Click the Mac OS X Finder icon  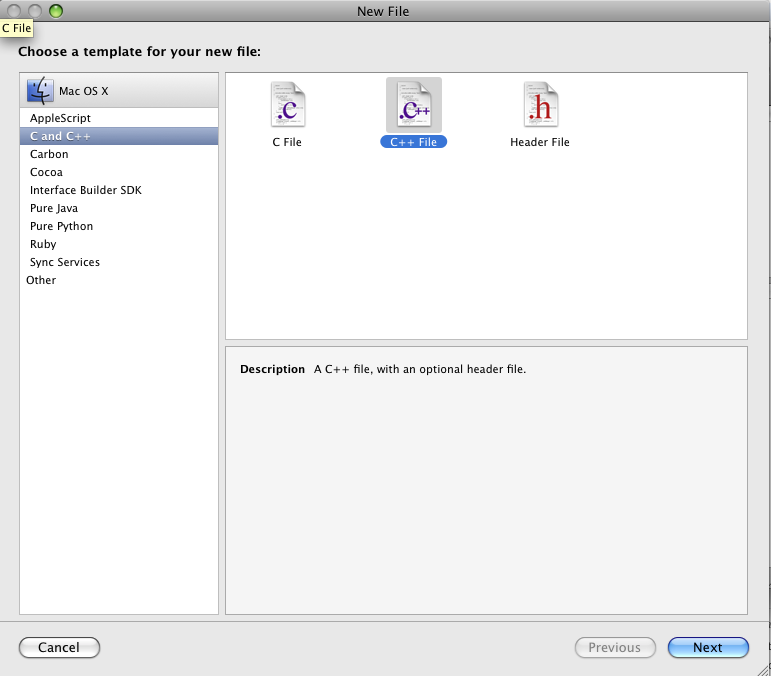40,90
